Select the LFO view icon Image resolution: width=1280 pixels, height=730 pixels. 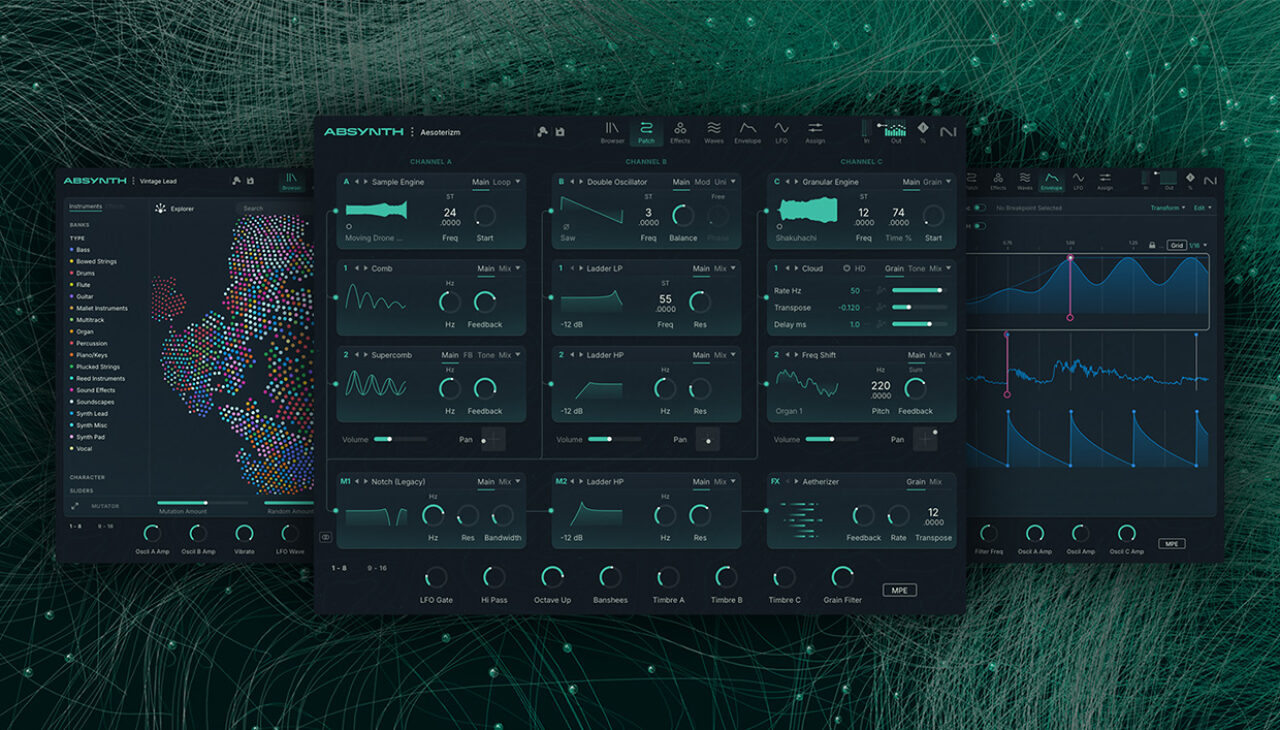(781, 131)
